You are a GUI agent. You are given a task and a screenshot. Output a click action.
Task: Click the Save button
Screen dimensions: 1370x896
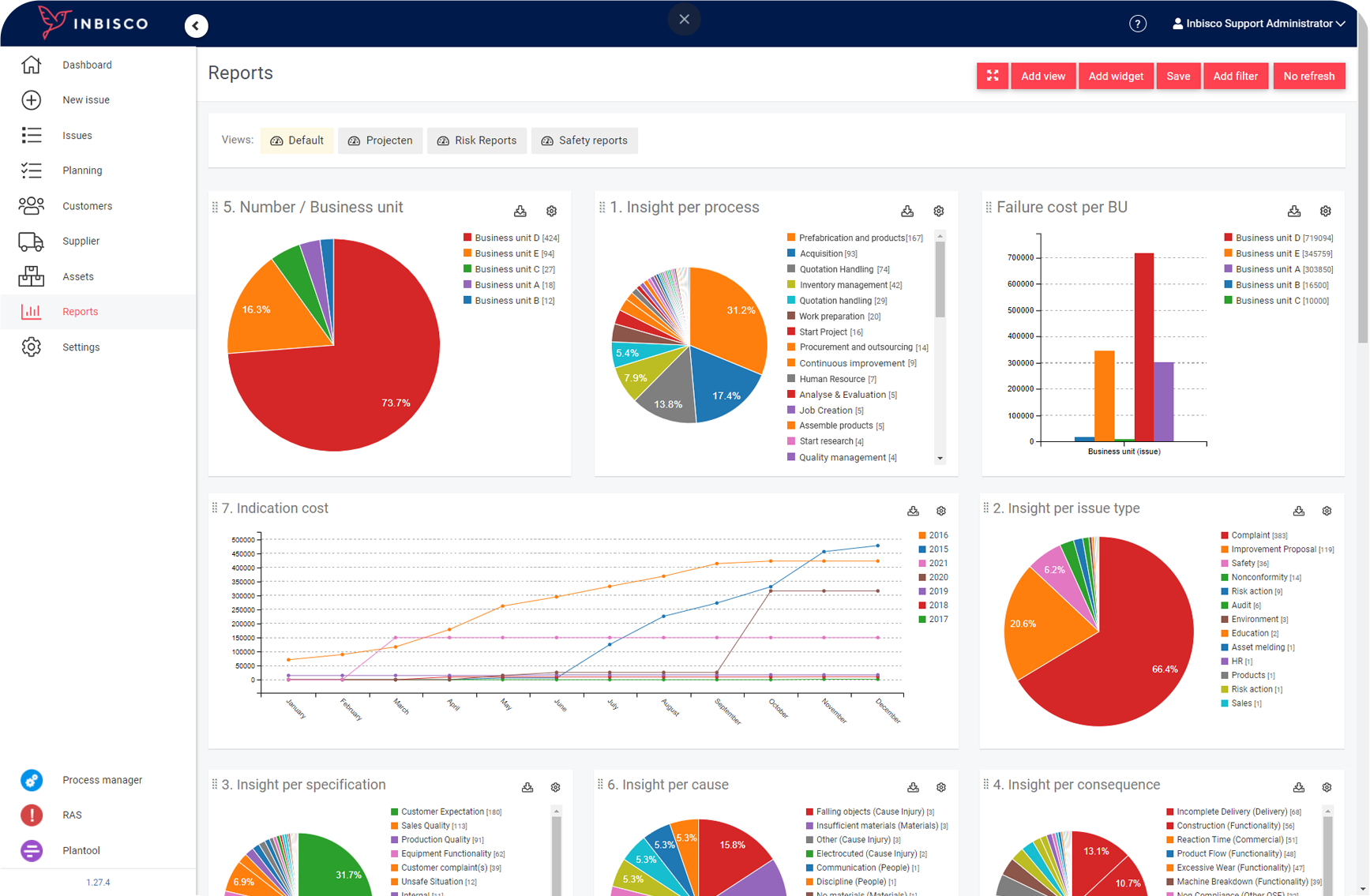[x=1178, y=76]
